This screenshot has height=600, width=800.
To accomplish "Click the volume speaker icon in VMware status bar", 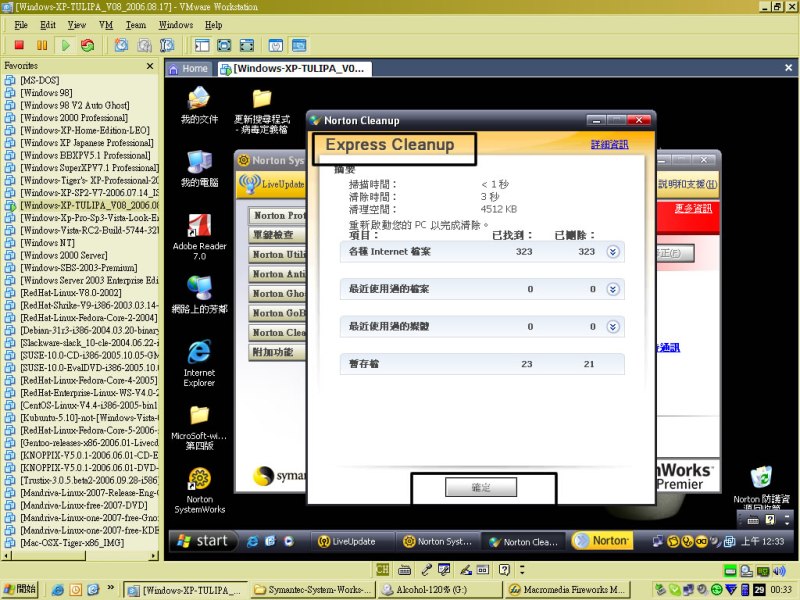I will 779,570.
